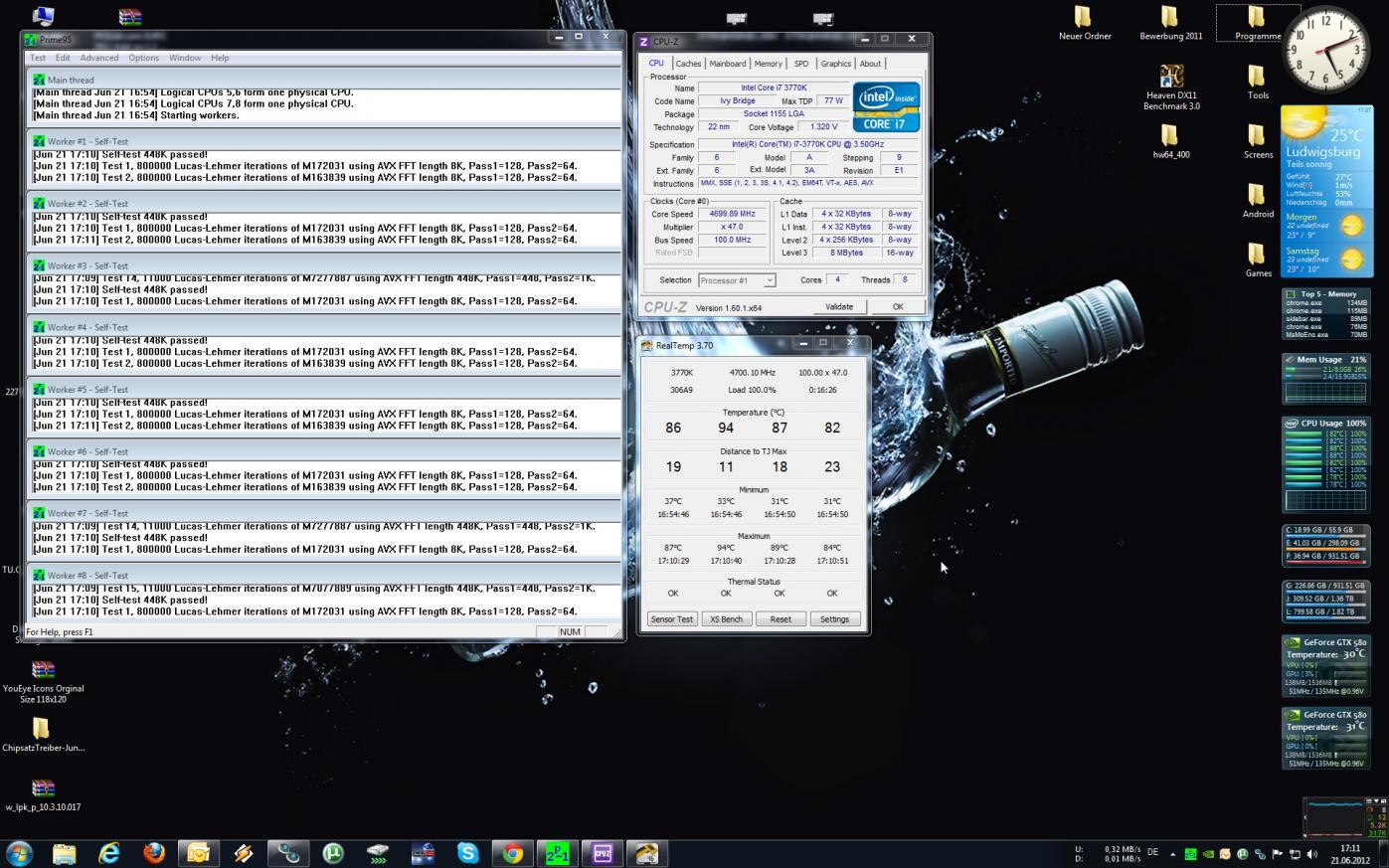This screenshot has width=1389, height=868.
Task: Select the Screens desktop folder
Action: pyautogui.click(x=1258, y=142)
